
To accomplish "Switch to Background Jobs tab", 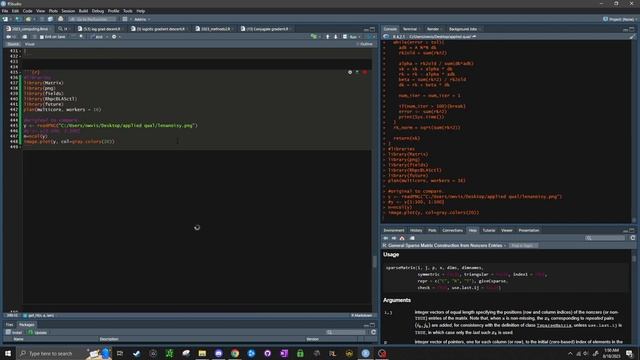I will (x=463, y=29).
